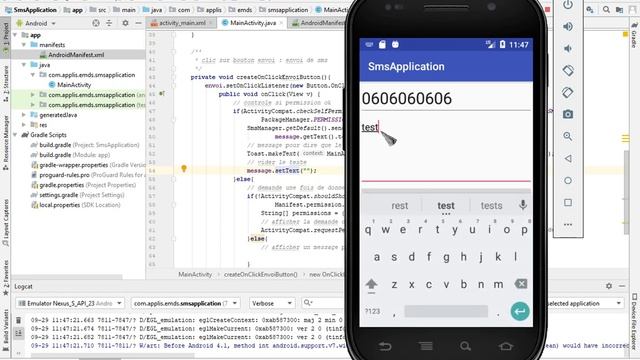Click the emulator power button icon
The width and height of the screenshot is (640, 360).
click(568, 5)
